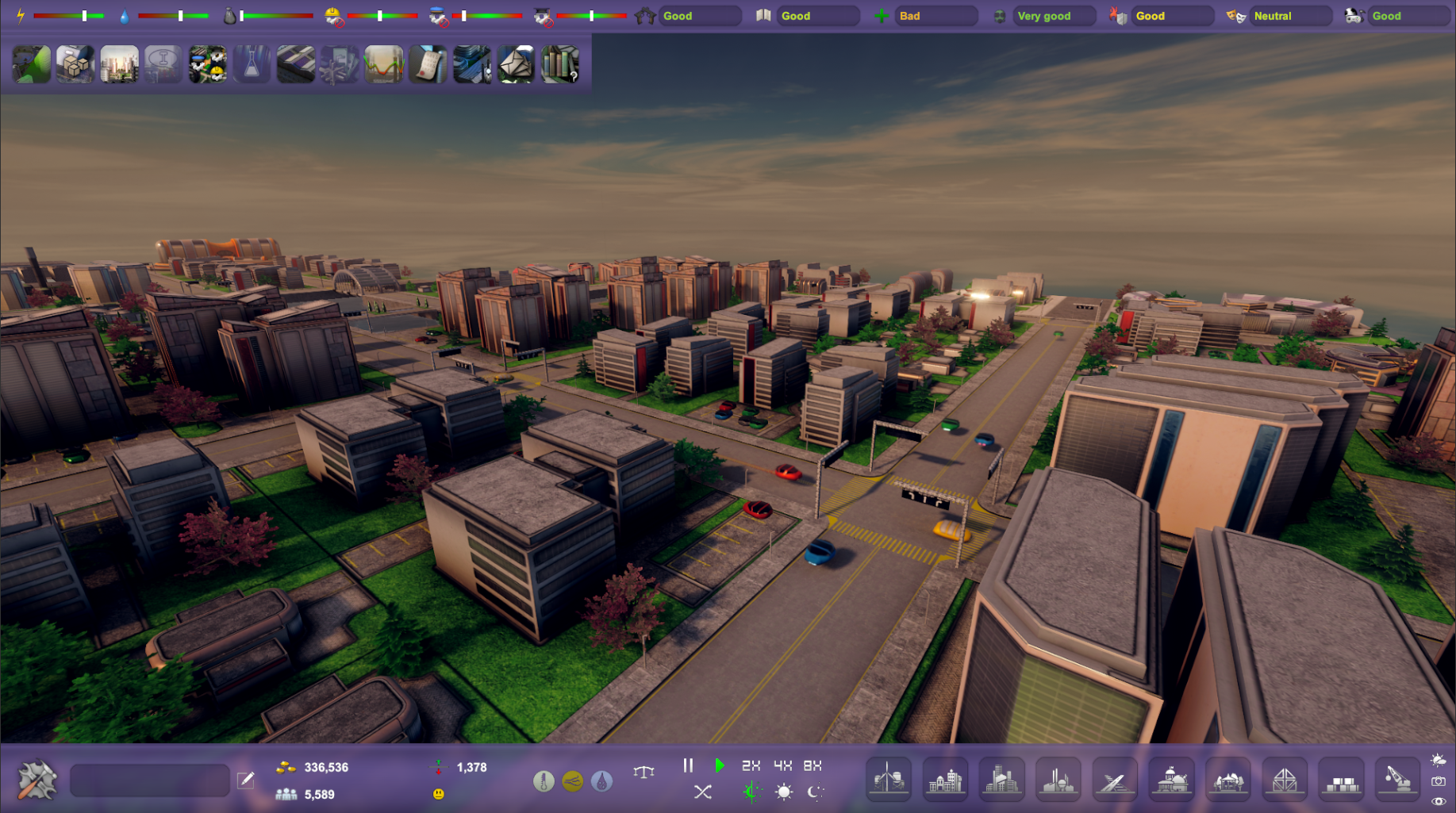Open the industrial factory build menu
The image size is (1456, 813).
click(x=1058, y=780)
